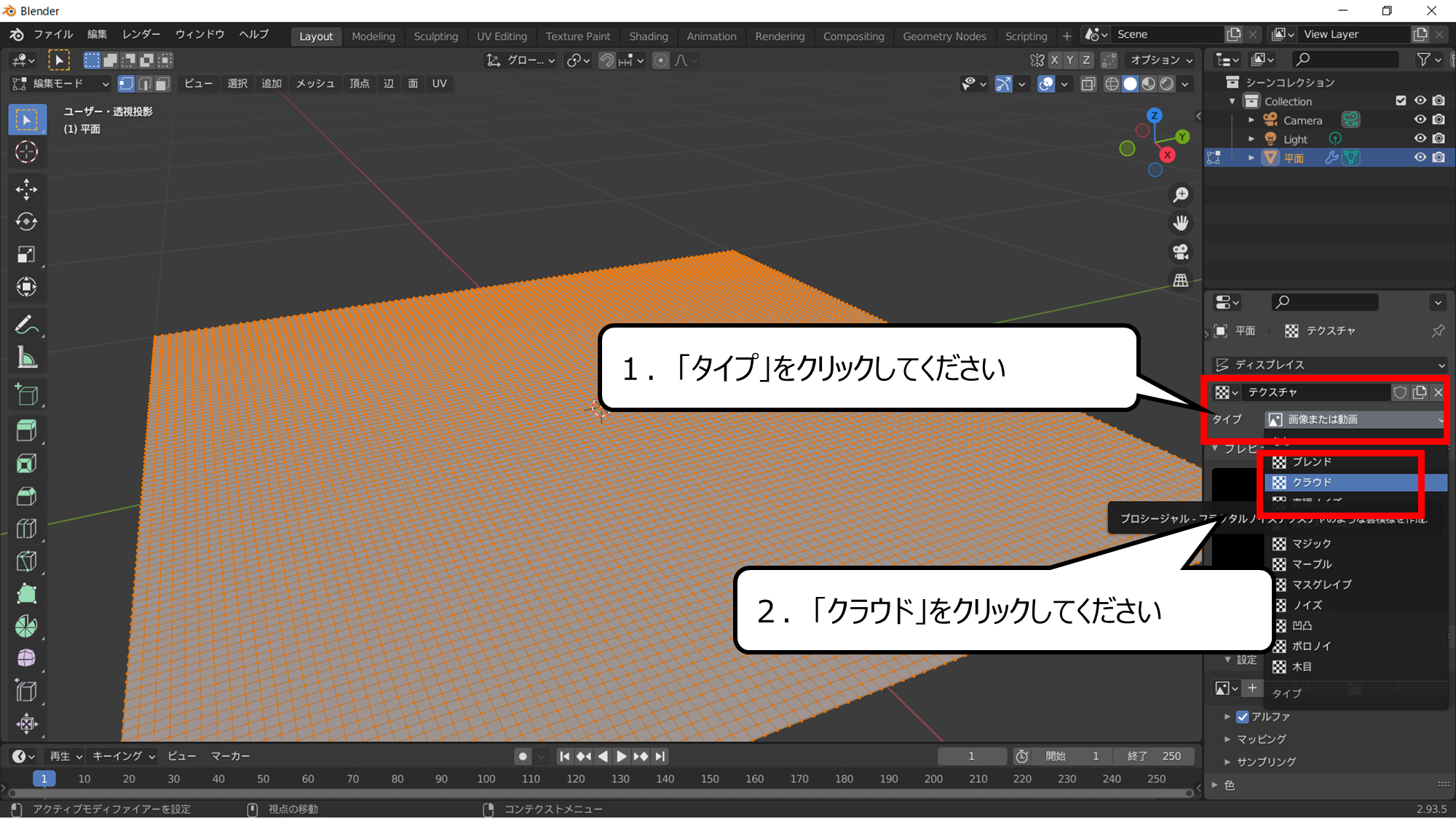Unlink the テクスチャ datablock with X
This screenshot has height=819, width=1456.
tap(1439, 392)
